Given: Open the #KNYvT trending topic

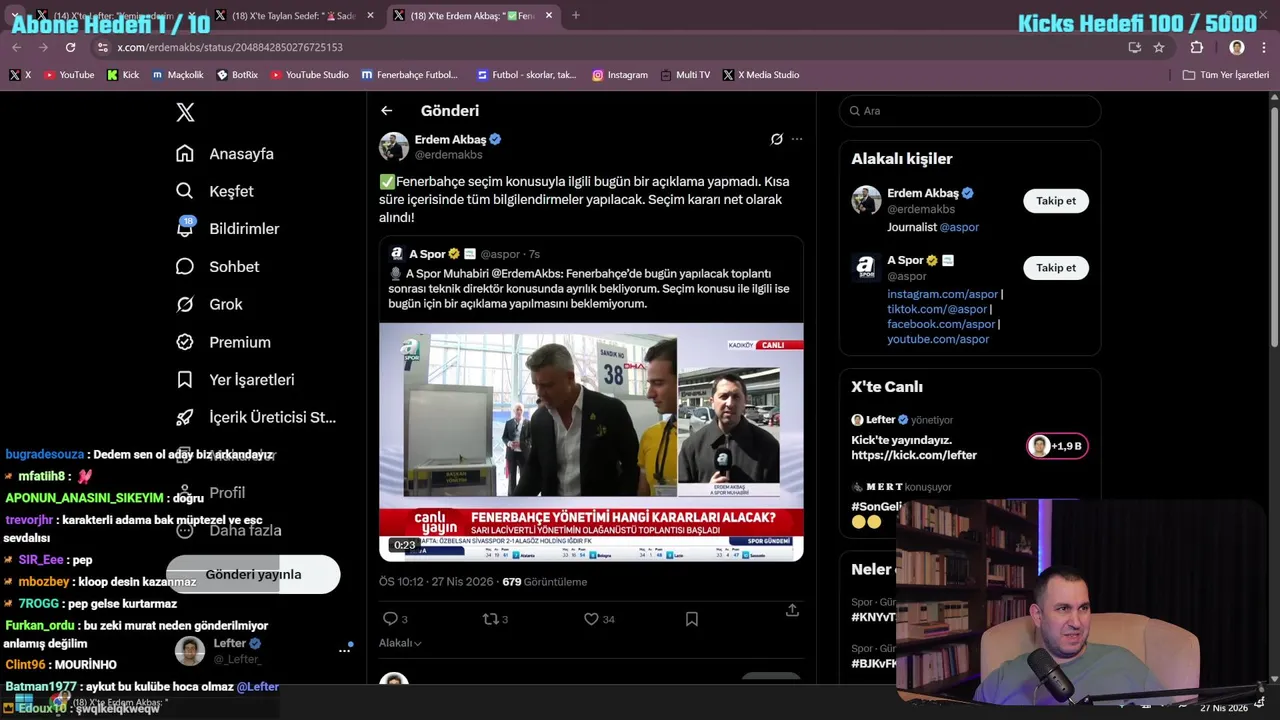Looking at the screenshot, I should point(874,617).
